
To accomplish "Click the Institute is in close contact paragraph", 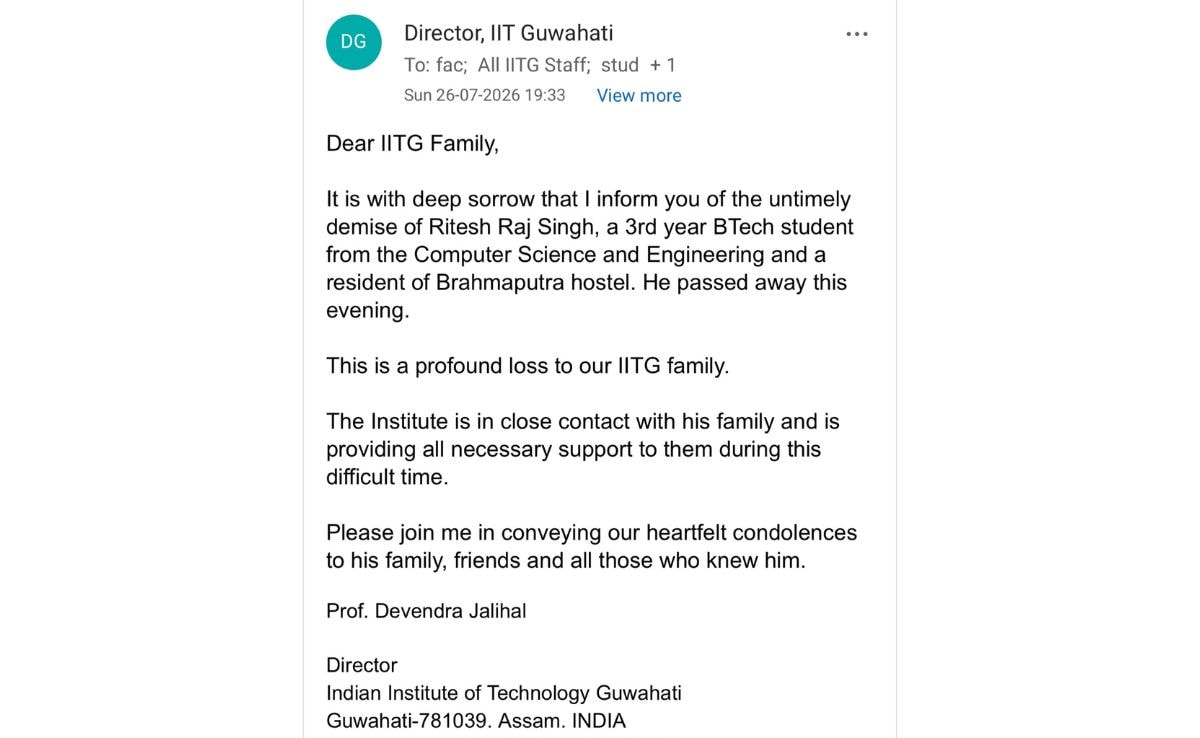I will 583,449.
